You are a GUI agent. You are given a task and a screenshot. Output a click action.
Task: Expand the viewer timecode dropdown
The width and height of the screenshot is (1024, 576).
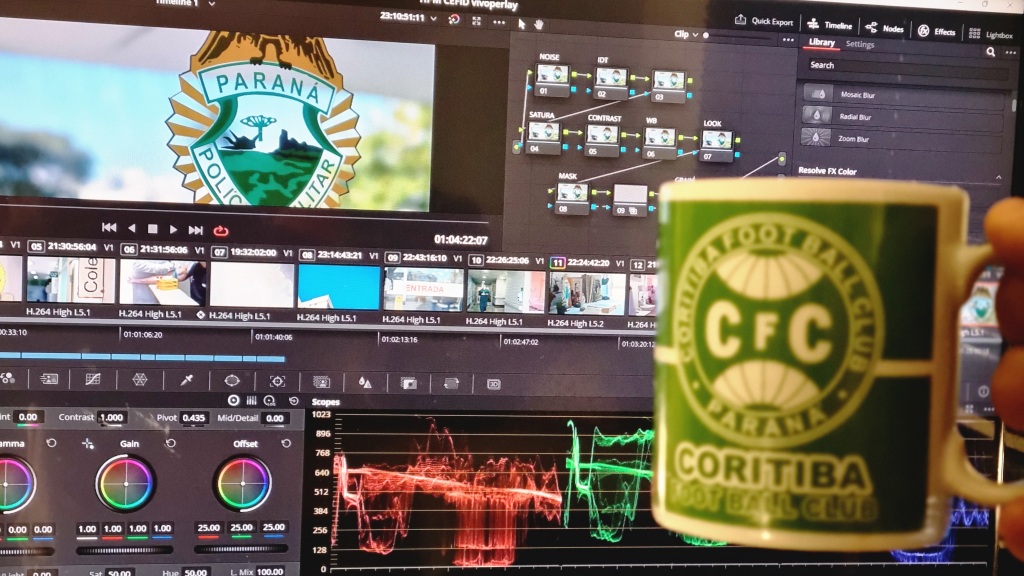click(x=432, y=18)
